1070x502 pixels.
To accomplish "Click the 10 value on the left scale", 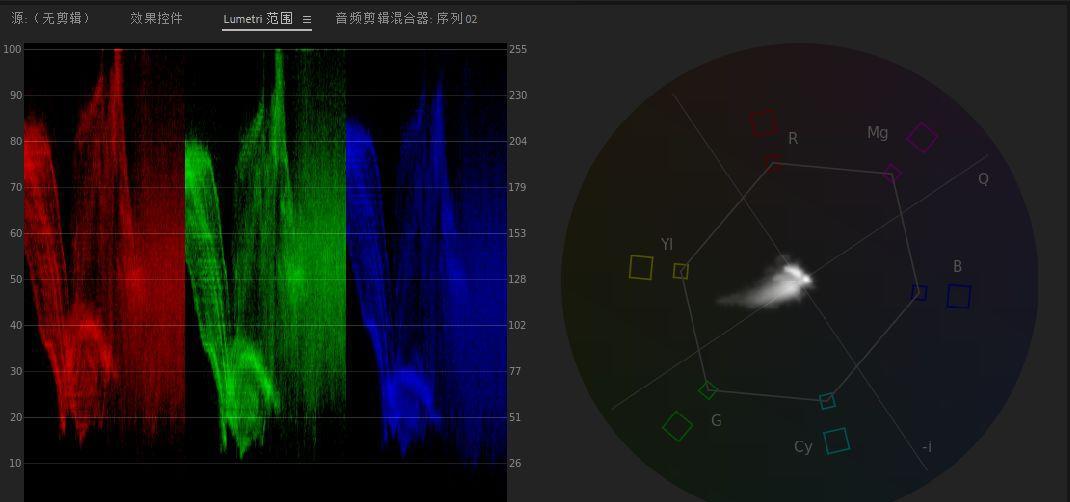I will 16,463.
